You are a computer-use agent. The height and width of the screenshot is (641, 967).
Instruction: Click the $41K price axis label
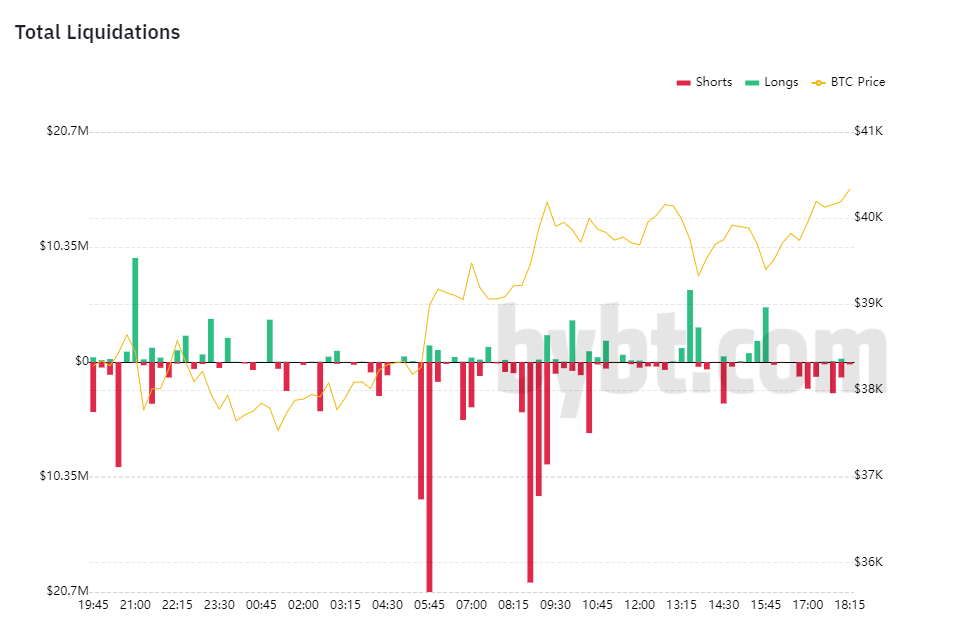tap(868, 131)
